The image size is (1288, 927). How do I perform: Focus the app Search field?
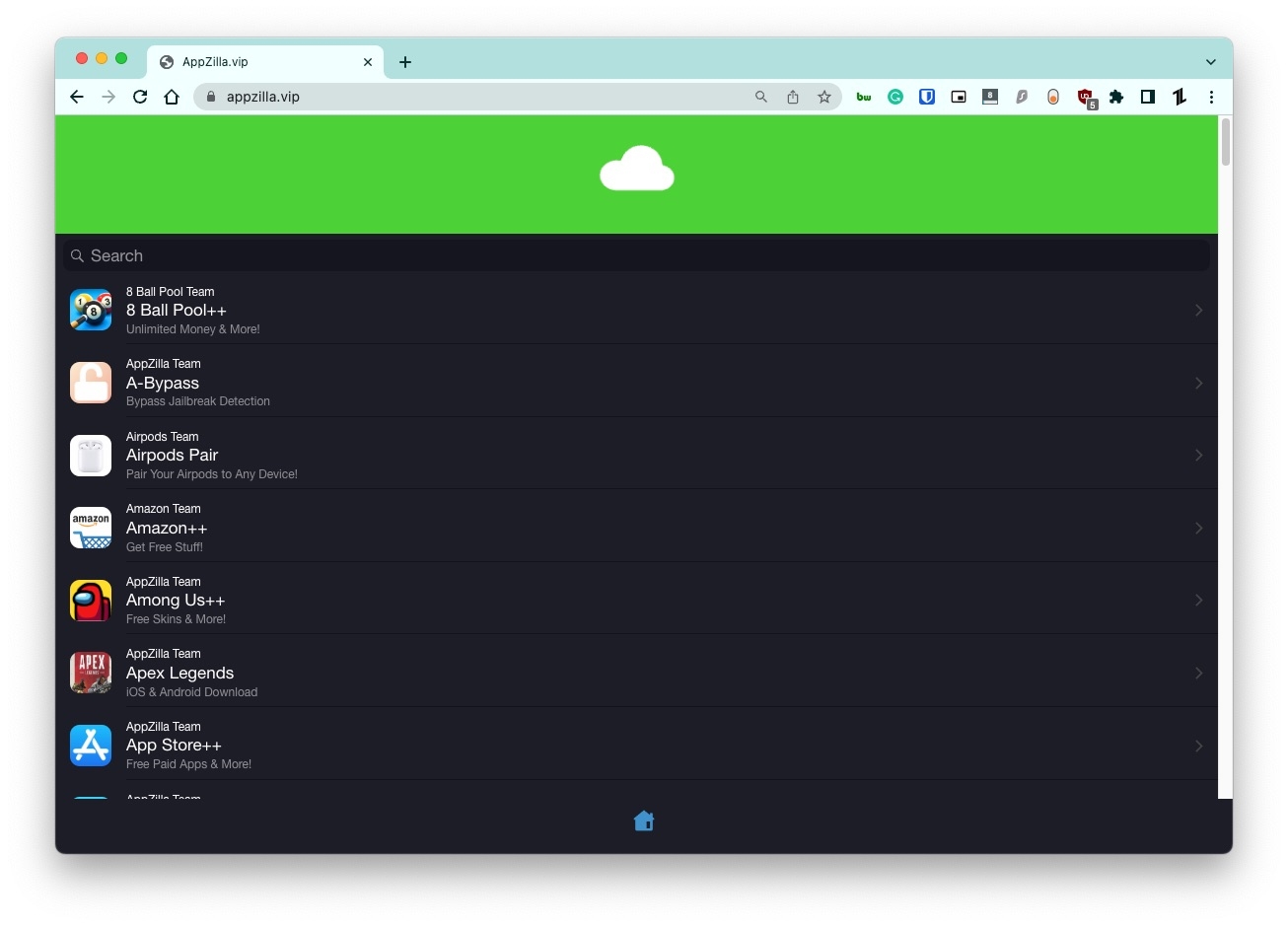(636, 255)
